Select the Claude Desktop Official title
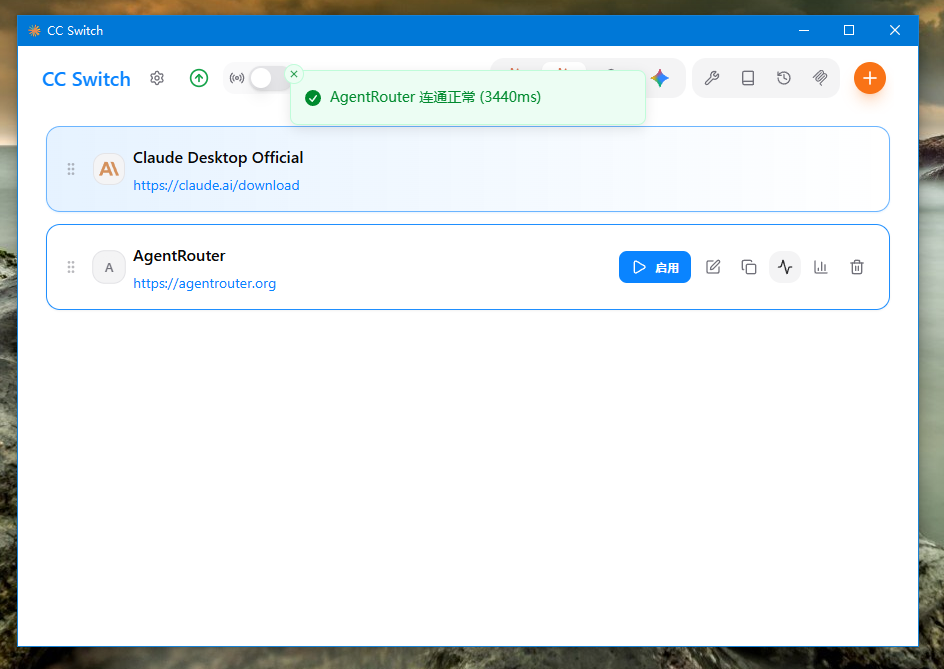Image resolution: width=944 pixels, height=669 pixels. [x=218, y=158]
